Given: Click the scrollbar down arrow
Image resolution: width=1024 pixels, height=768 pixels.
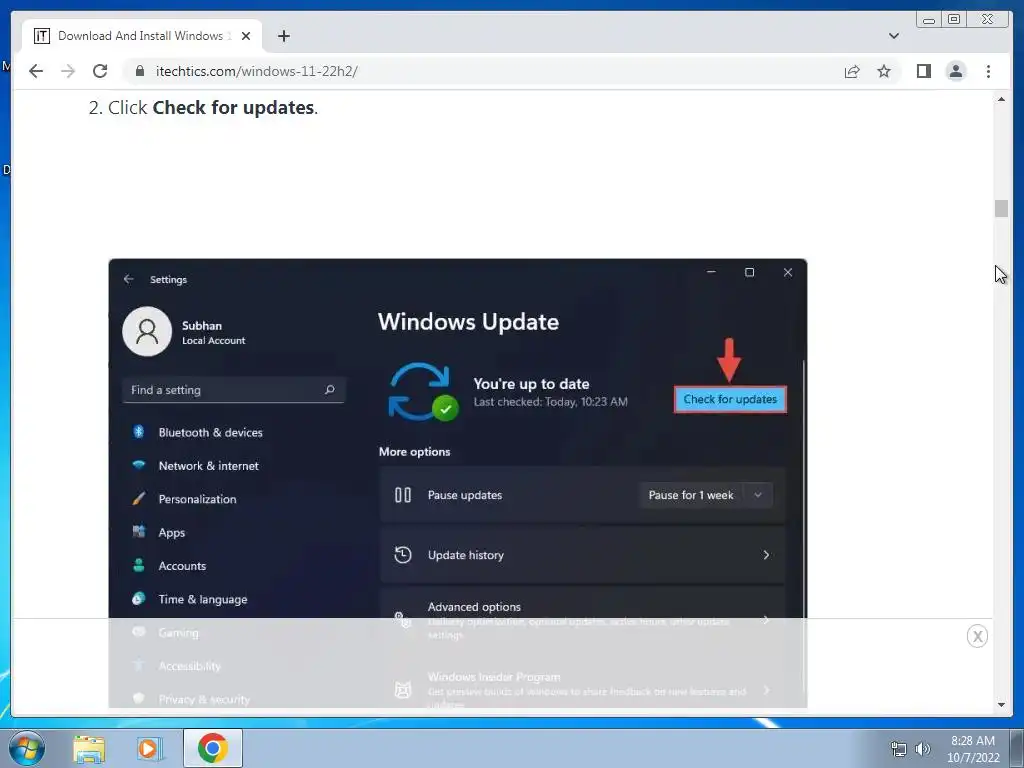Looking at the screenshot, I should (x=1001, y=705).
